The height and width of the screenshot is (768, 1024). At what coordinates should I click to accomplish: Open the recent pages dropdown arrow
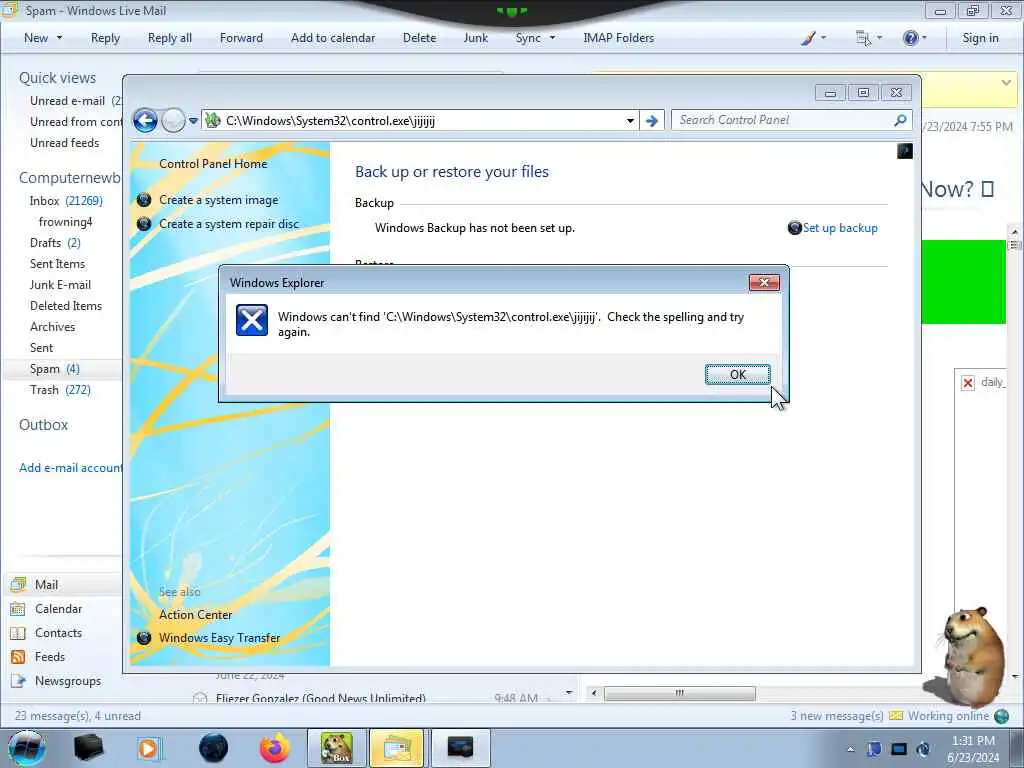point(193,121)
